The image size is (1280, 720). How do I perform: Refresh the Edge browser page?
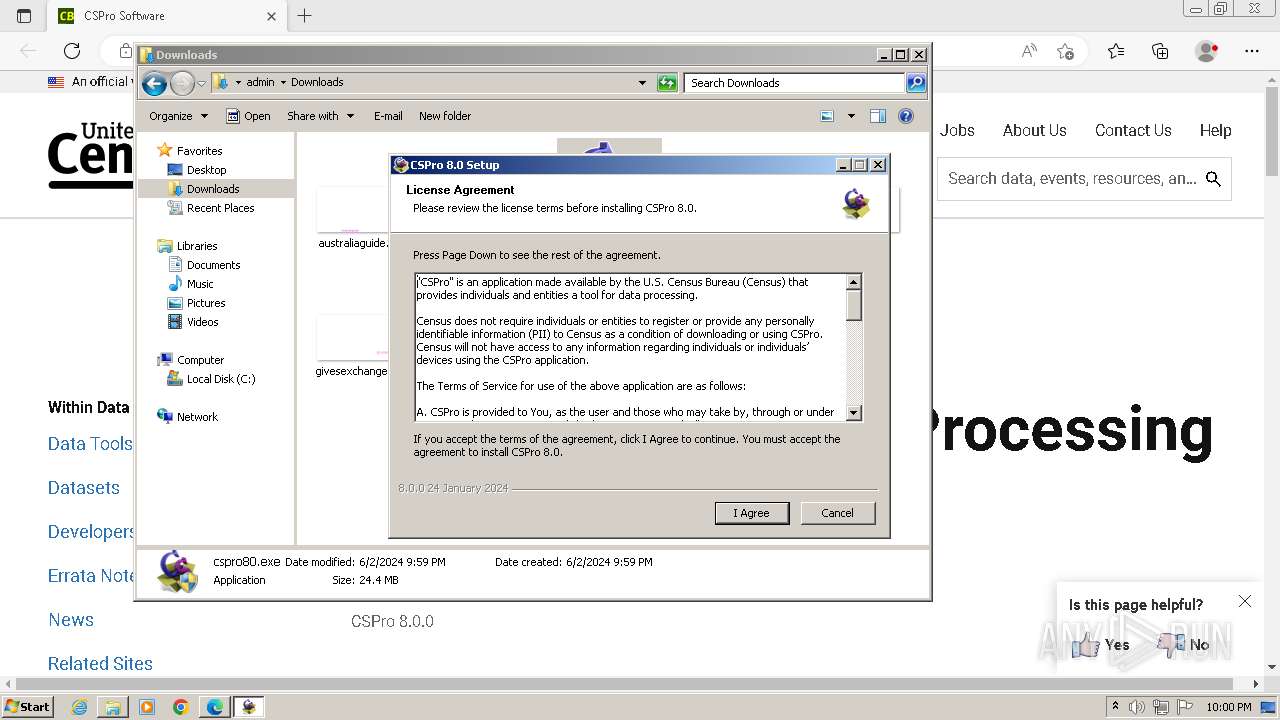(72, 51)
